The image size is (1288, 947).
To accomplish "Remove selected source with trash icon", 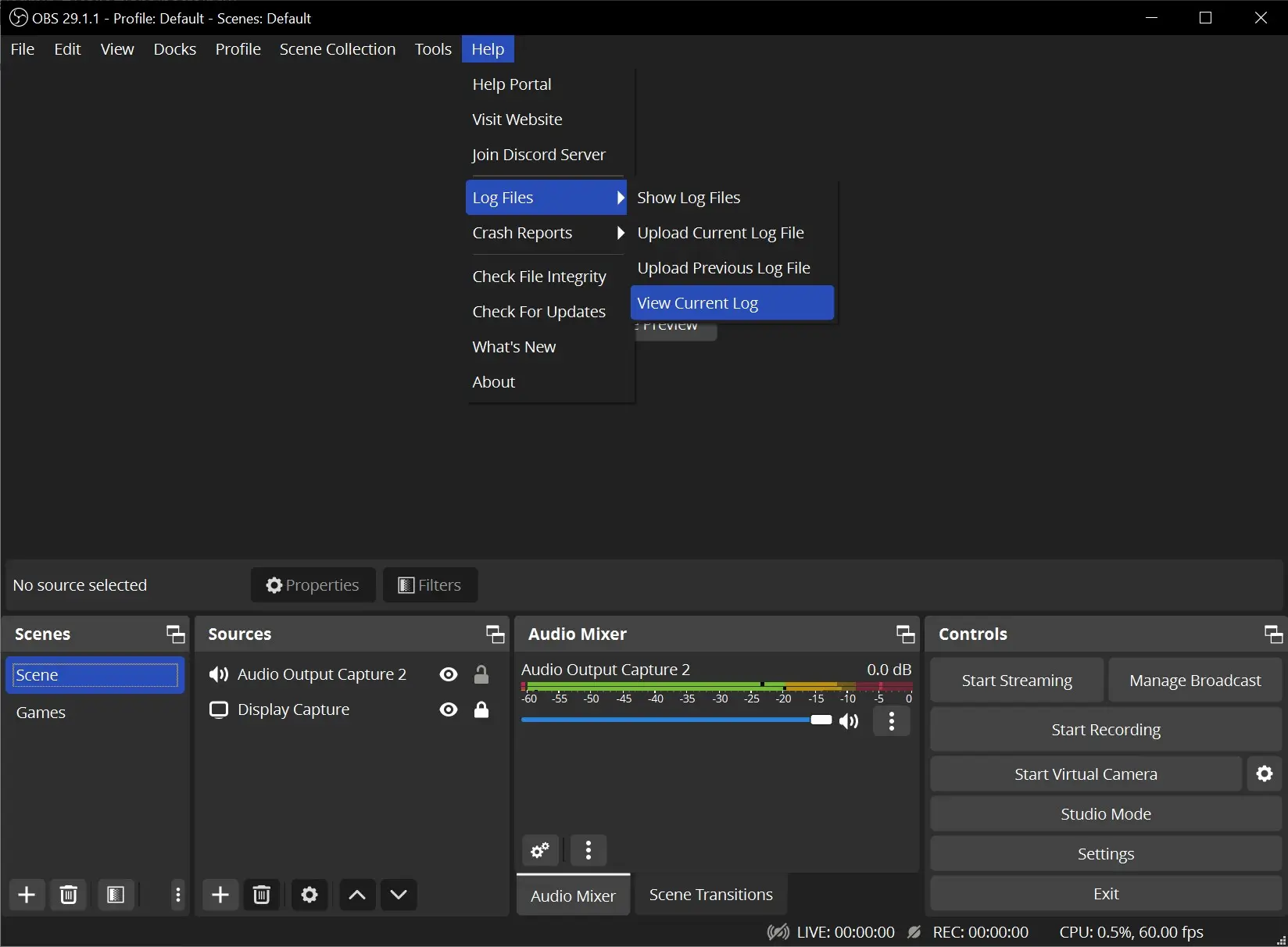I will click(261, 895).
